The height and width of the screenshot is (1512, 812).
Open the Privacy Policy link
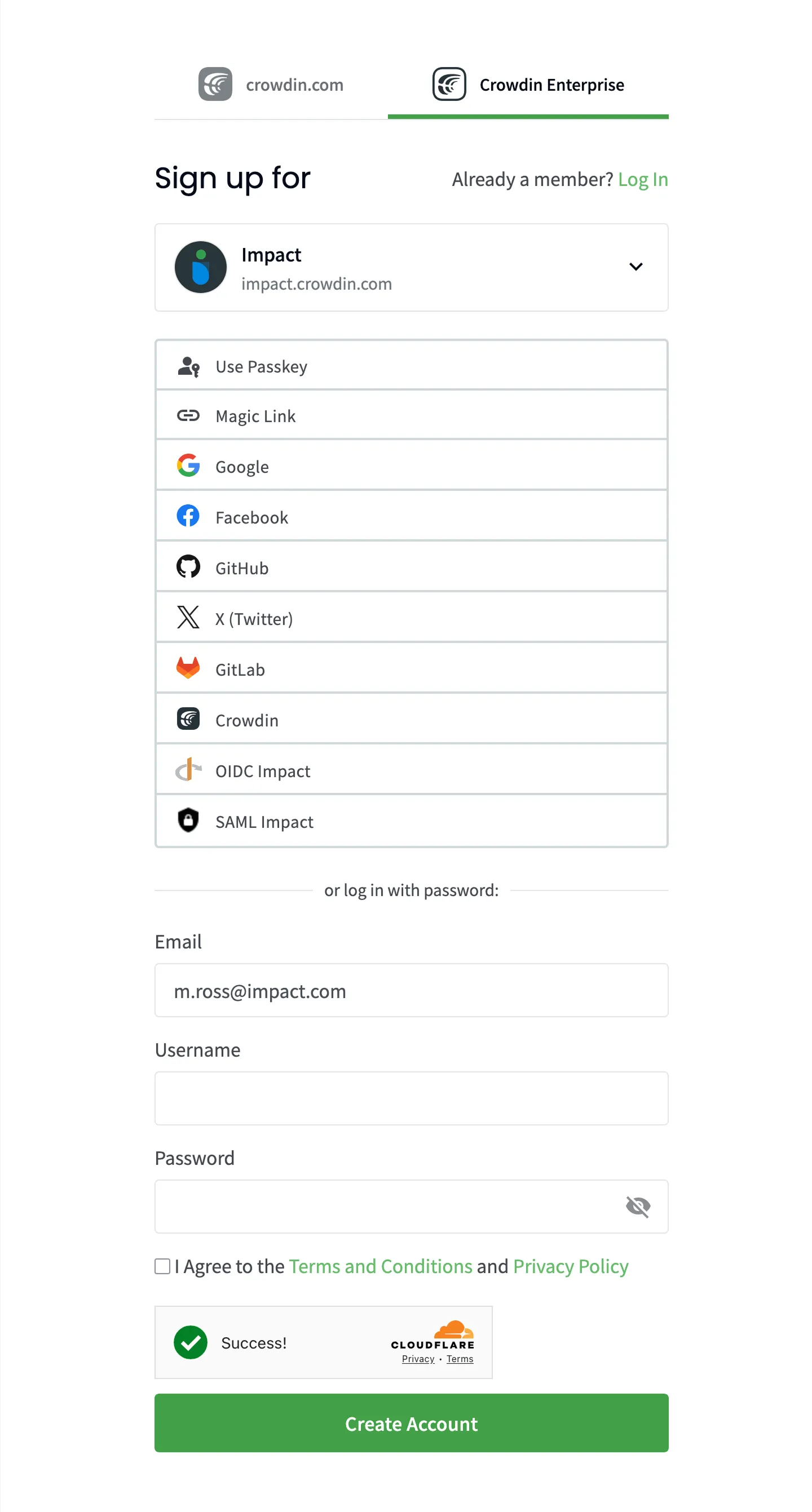tap(570, 1266)
